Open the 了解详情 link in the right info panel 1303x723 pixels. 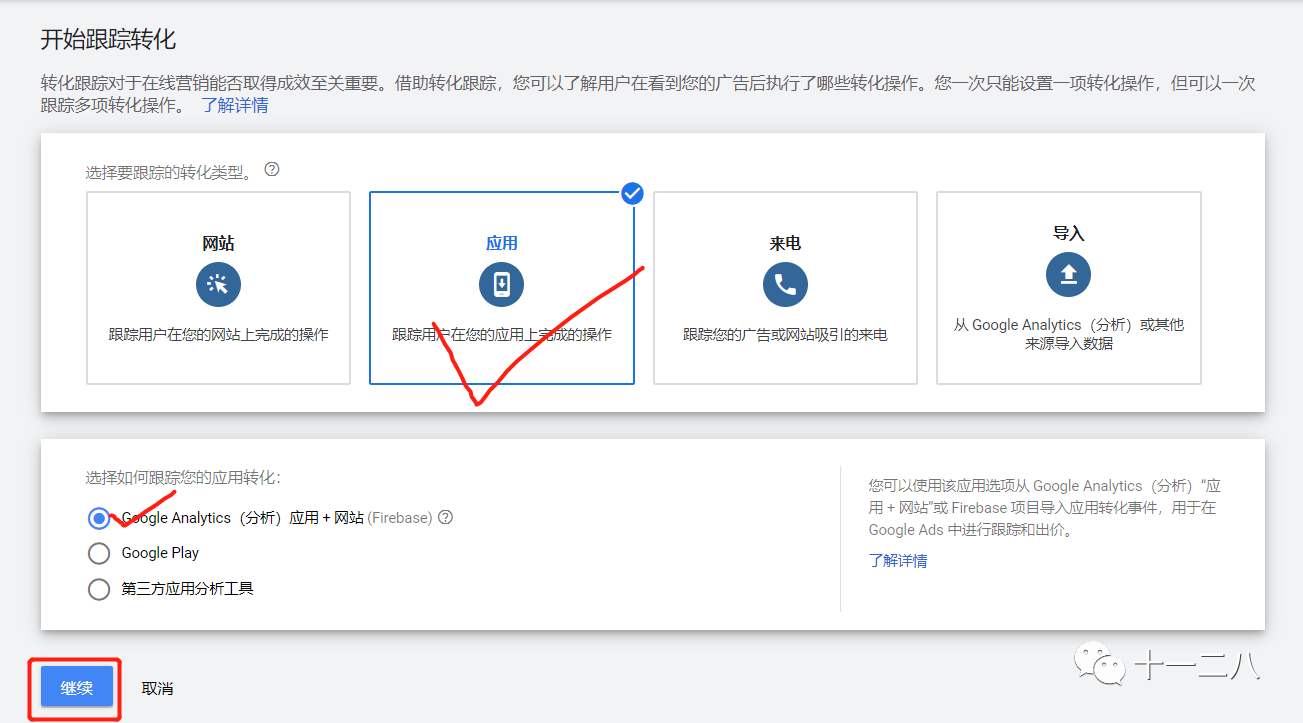click(x=897, y=560)
